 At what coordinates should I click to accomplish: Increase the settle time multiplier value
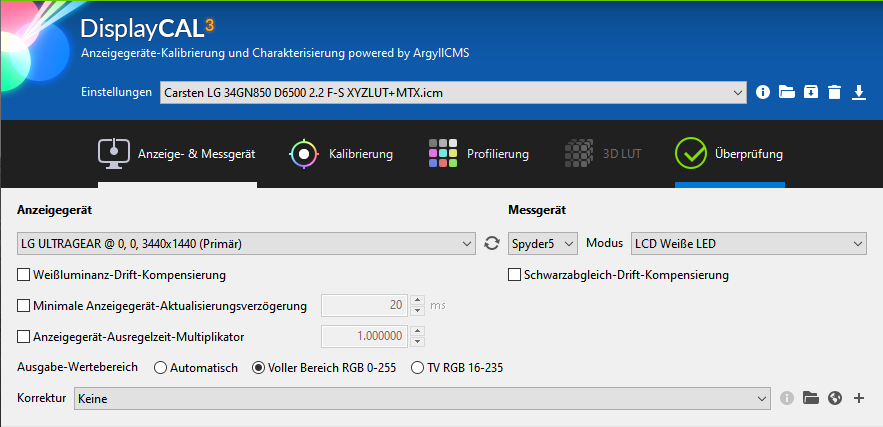point(417,331)
